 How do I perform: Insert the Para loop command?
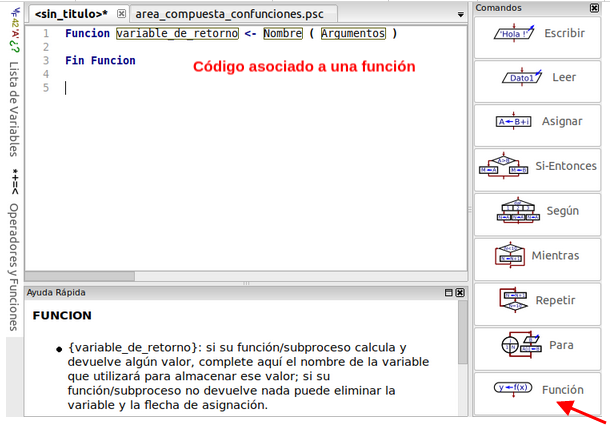click(x=537, y=349)
